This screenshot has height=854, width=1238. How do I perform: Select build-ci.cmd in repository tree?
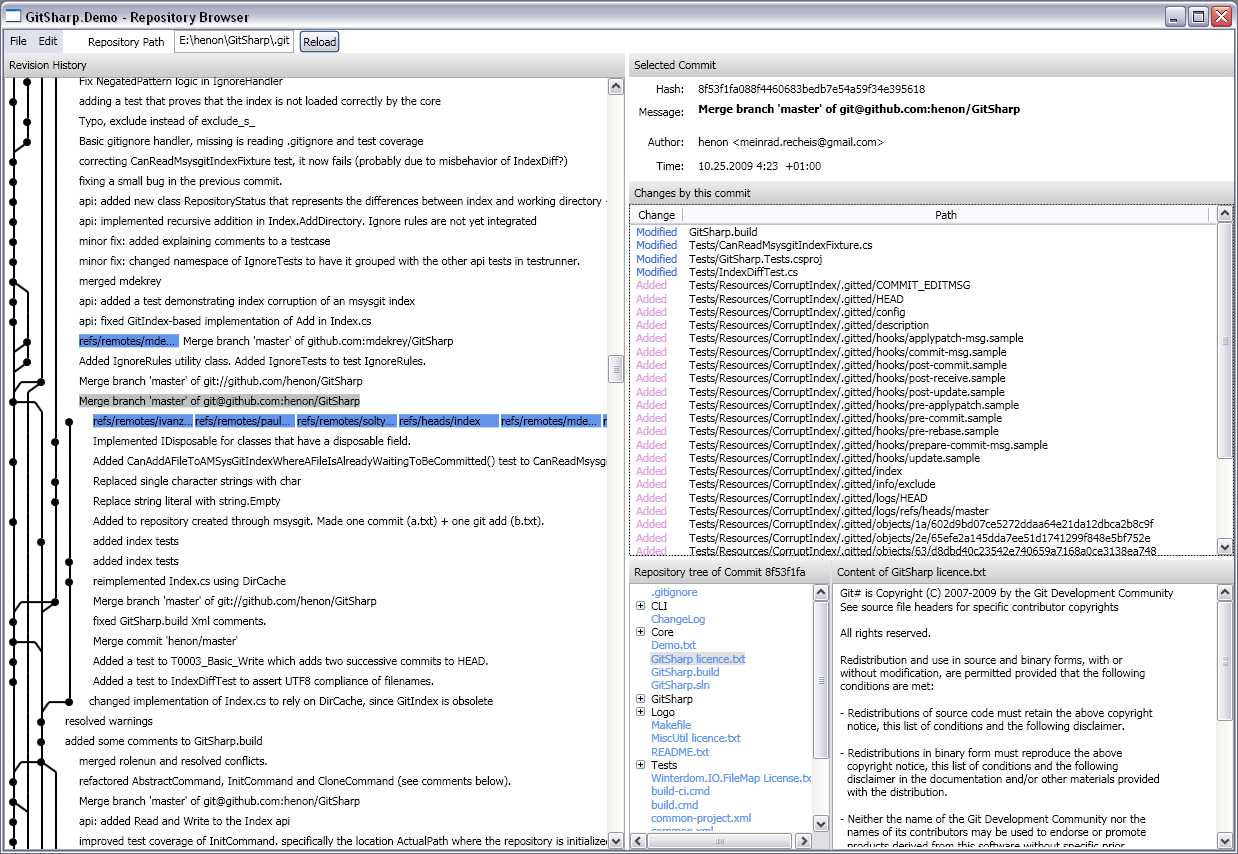pos(680,791)
